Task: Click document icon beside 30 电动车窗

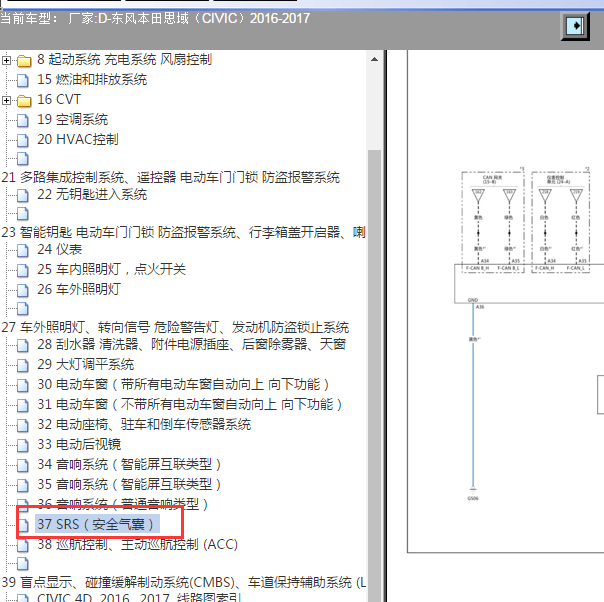Action: coord(23,386)
